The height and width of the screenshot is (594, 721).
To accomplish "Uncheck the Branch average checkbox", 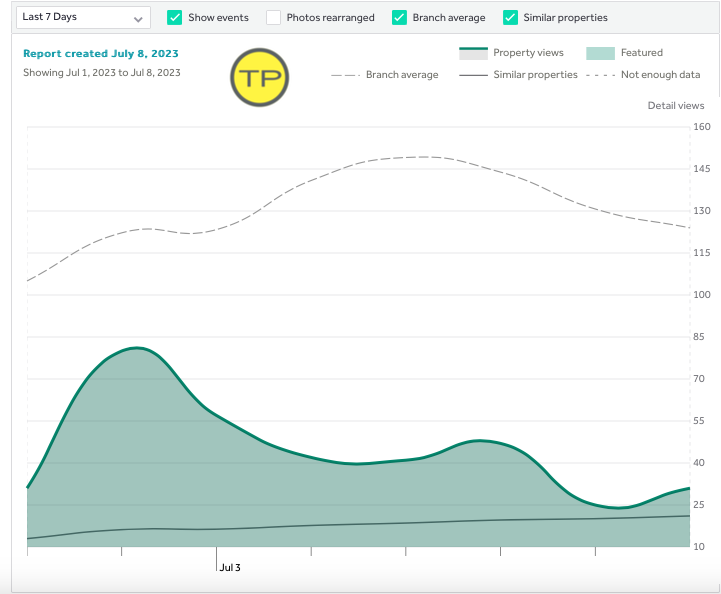I will tap(399, 18).
